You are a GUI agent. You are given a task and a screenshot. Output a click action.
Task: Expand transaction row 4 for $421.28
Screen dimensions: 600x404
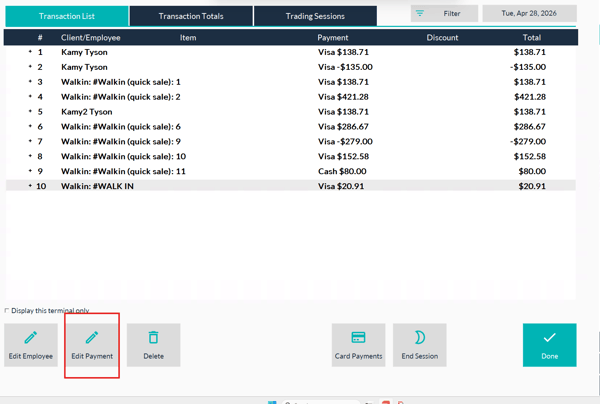(x=30, y=97)
